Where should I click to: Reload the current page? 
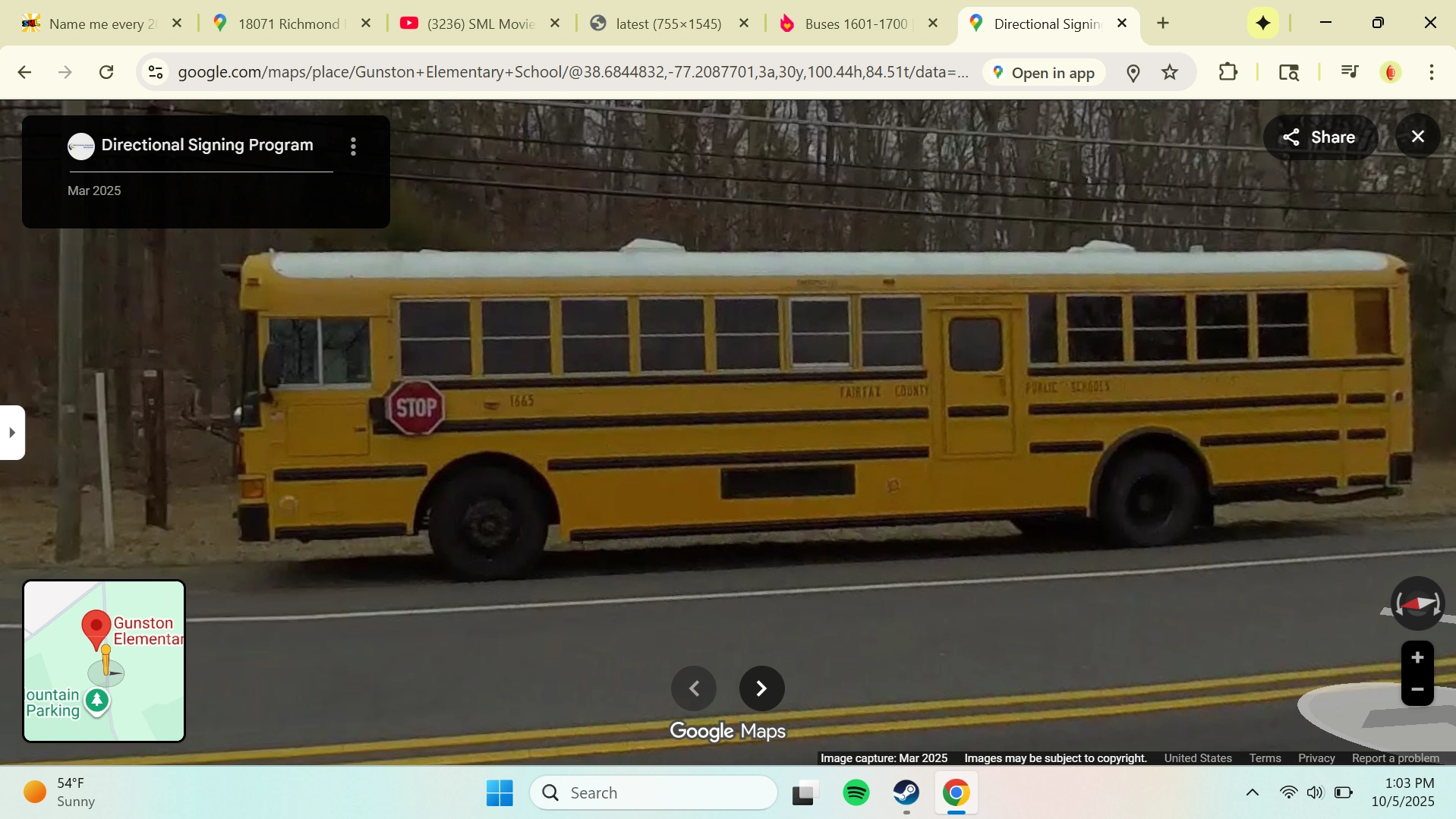(106, 72)
